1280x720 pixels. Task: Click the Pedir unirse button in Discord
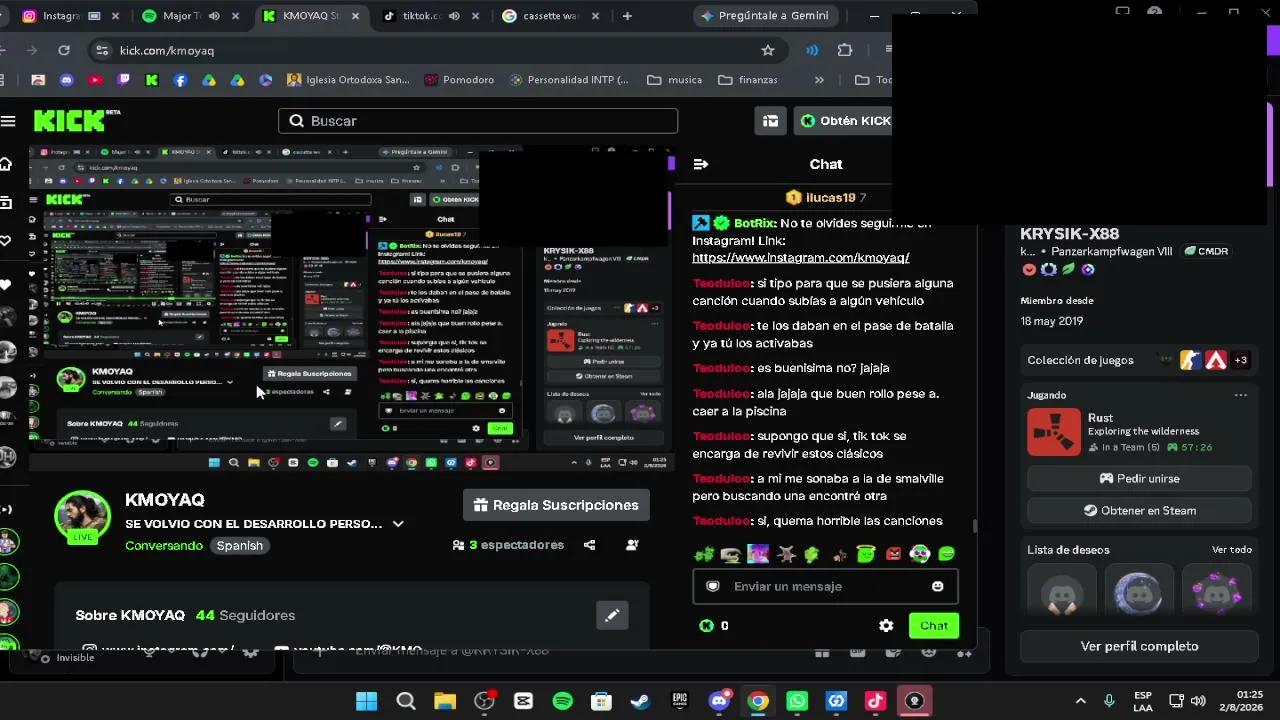click(1139, 479)
